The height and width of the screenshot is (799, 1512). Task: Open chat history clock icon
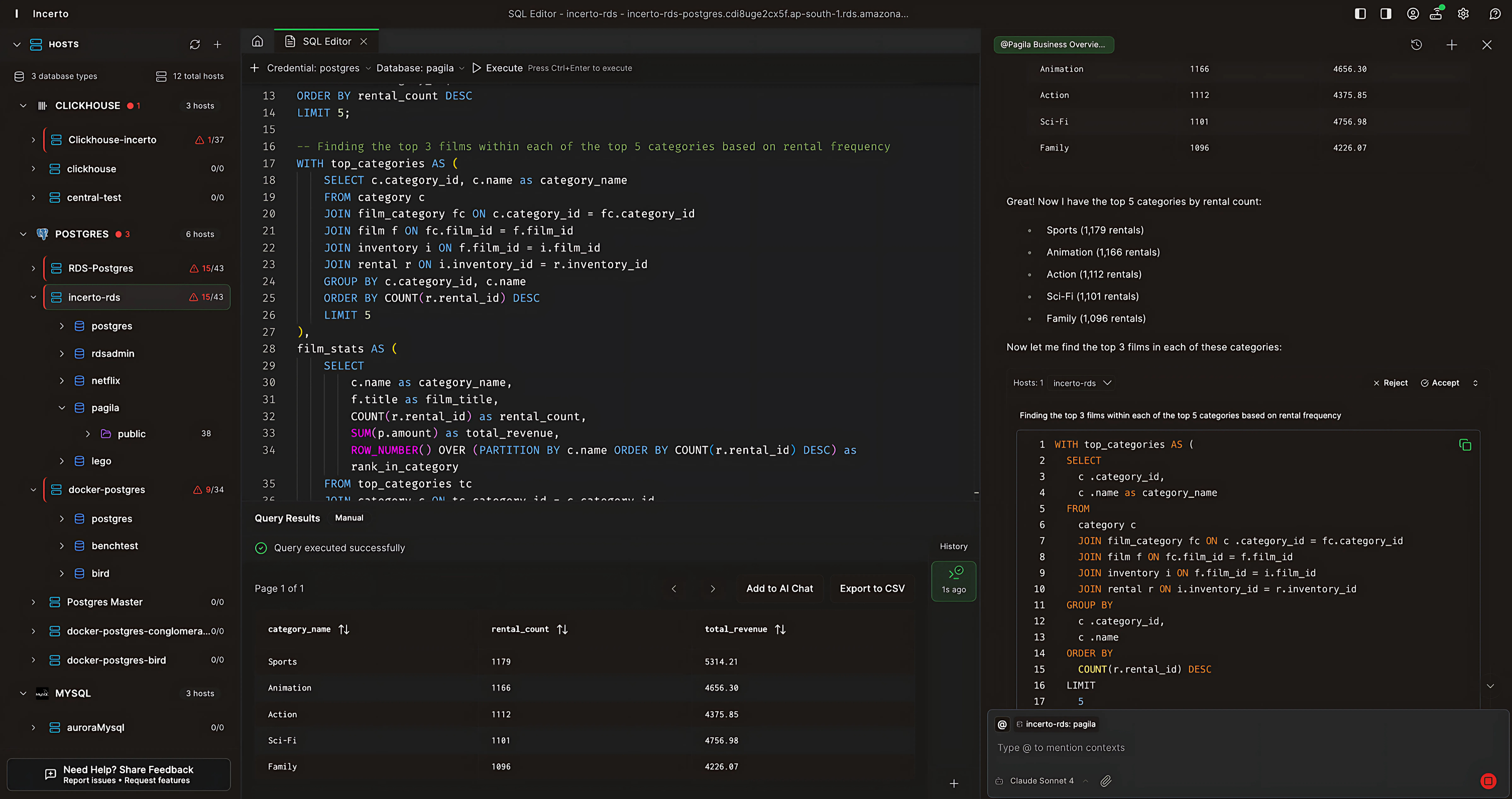[1416, 45]
